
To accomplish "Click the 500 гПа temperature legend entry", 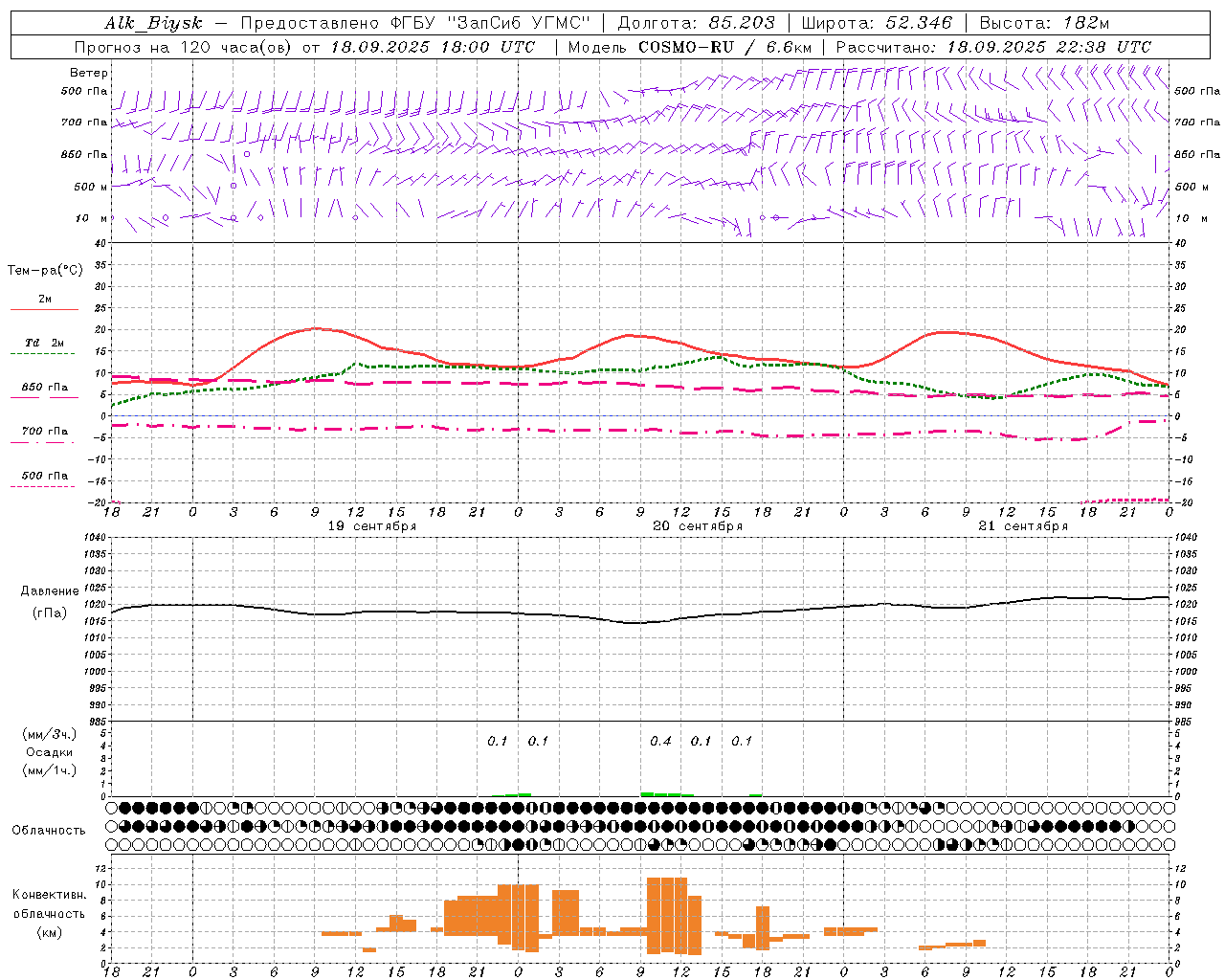I will click(45, 476).
